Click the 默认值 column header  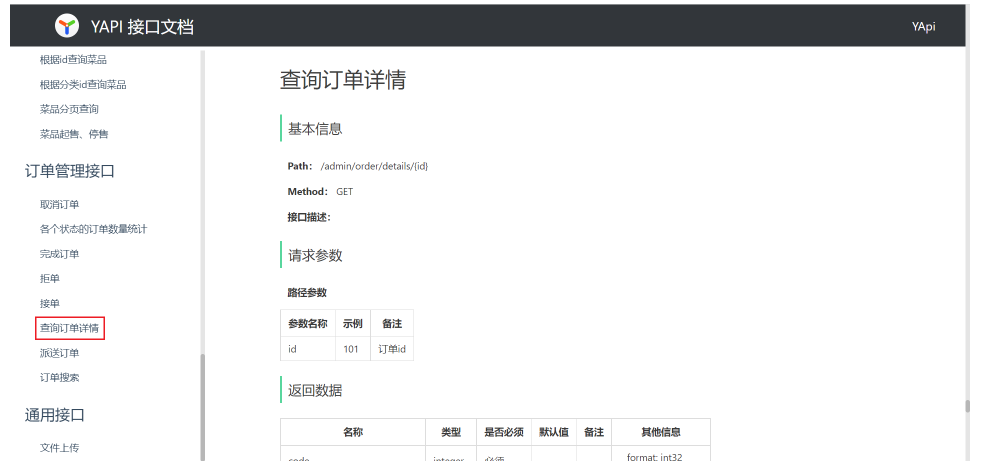click(554, 432)
